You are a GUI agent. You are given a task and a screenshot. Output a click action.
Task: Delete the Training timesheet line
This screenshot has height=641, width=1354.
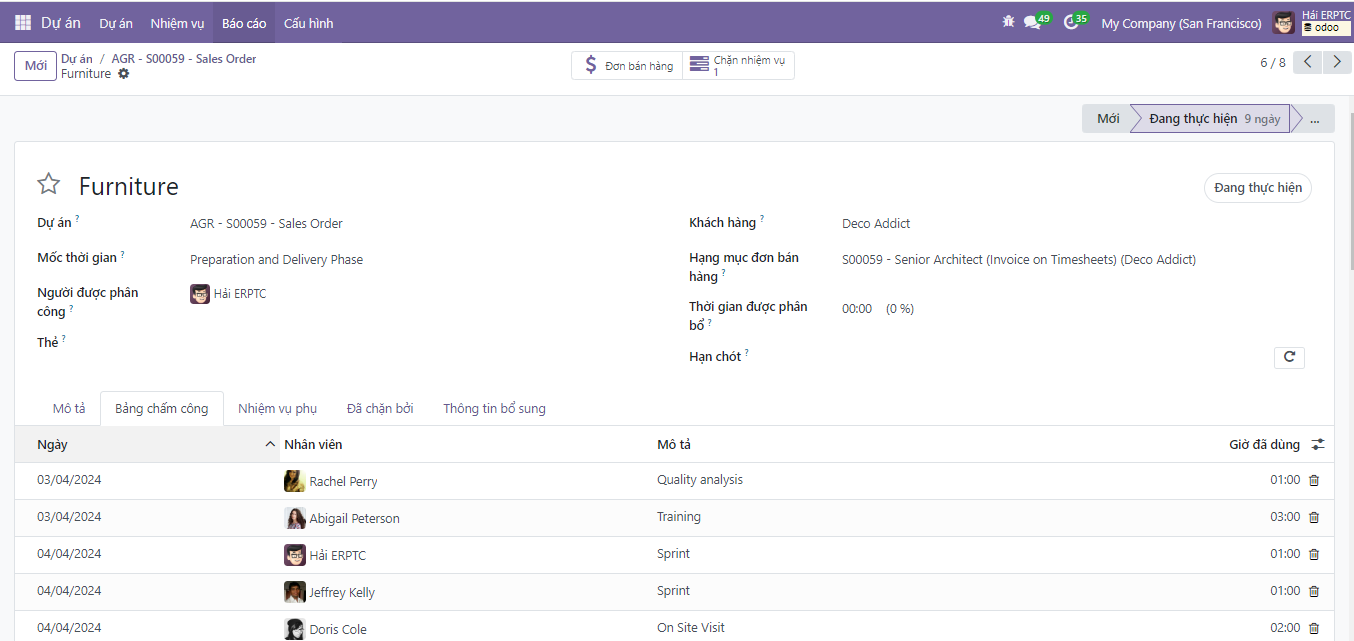tap(1314, 518)
